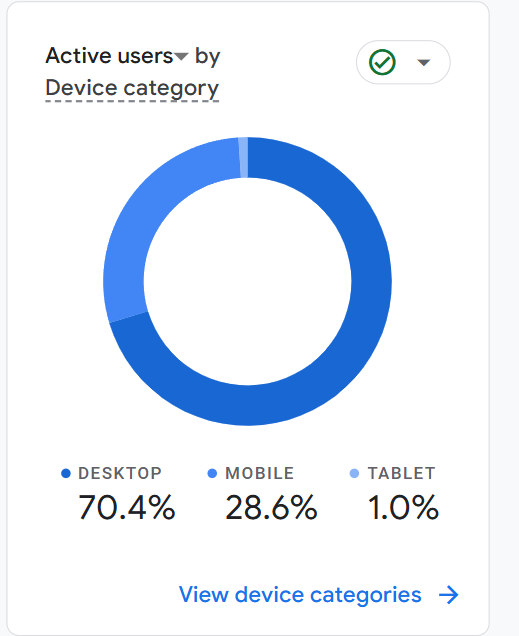Click the Device category dimension label
Viewport: 519px width, 636px height.
pyautogui.click(x=132, y=88)
